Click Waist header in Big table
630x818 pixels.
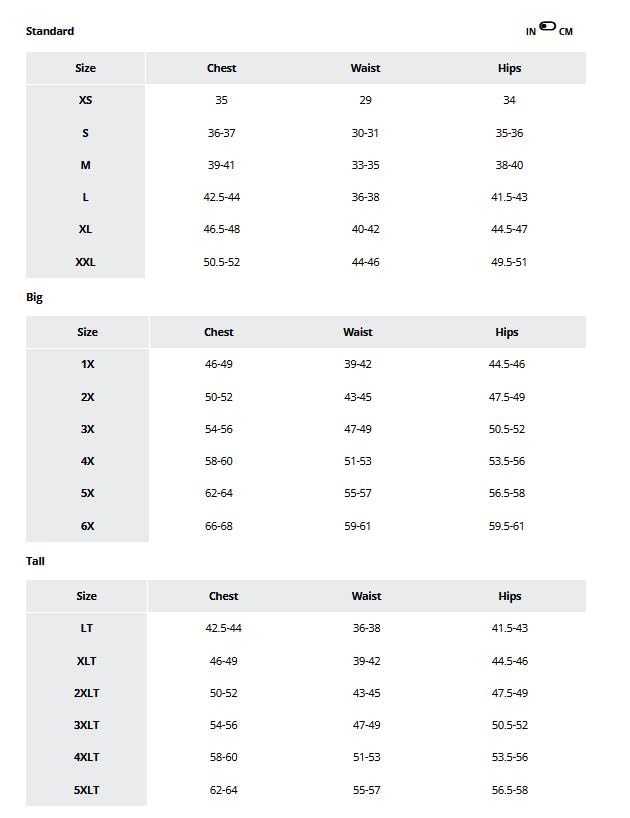[357, 332]
